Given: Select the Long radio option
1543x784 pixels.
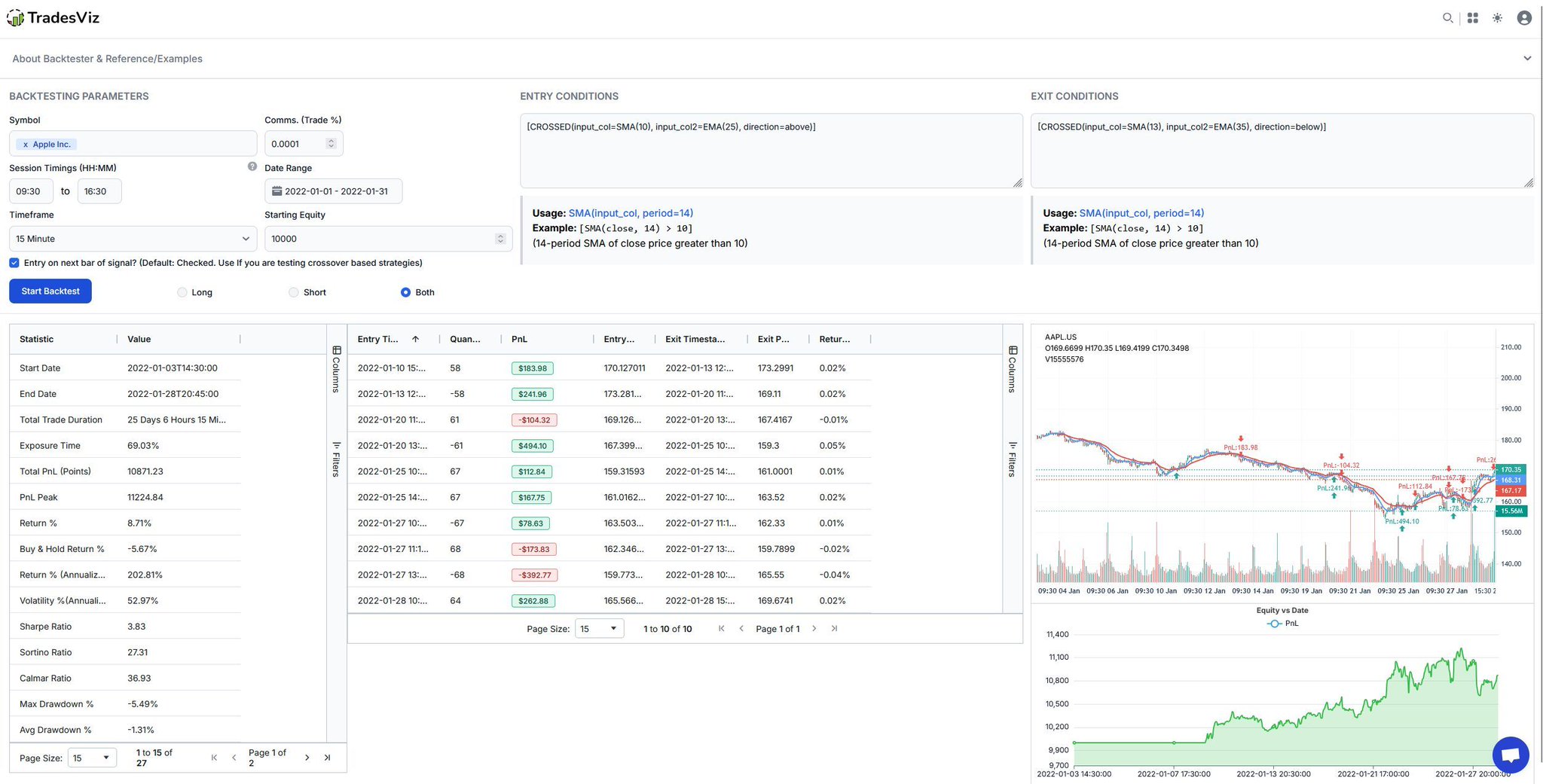Looking at the screenshot, I should point(182,292).
